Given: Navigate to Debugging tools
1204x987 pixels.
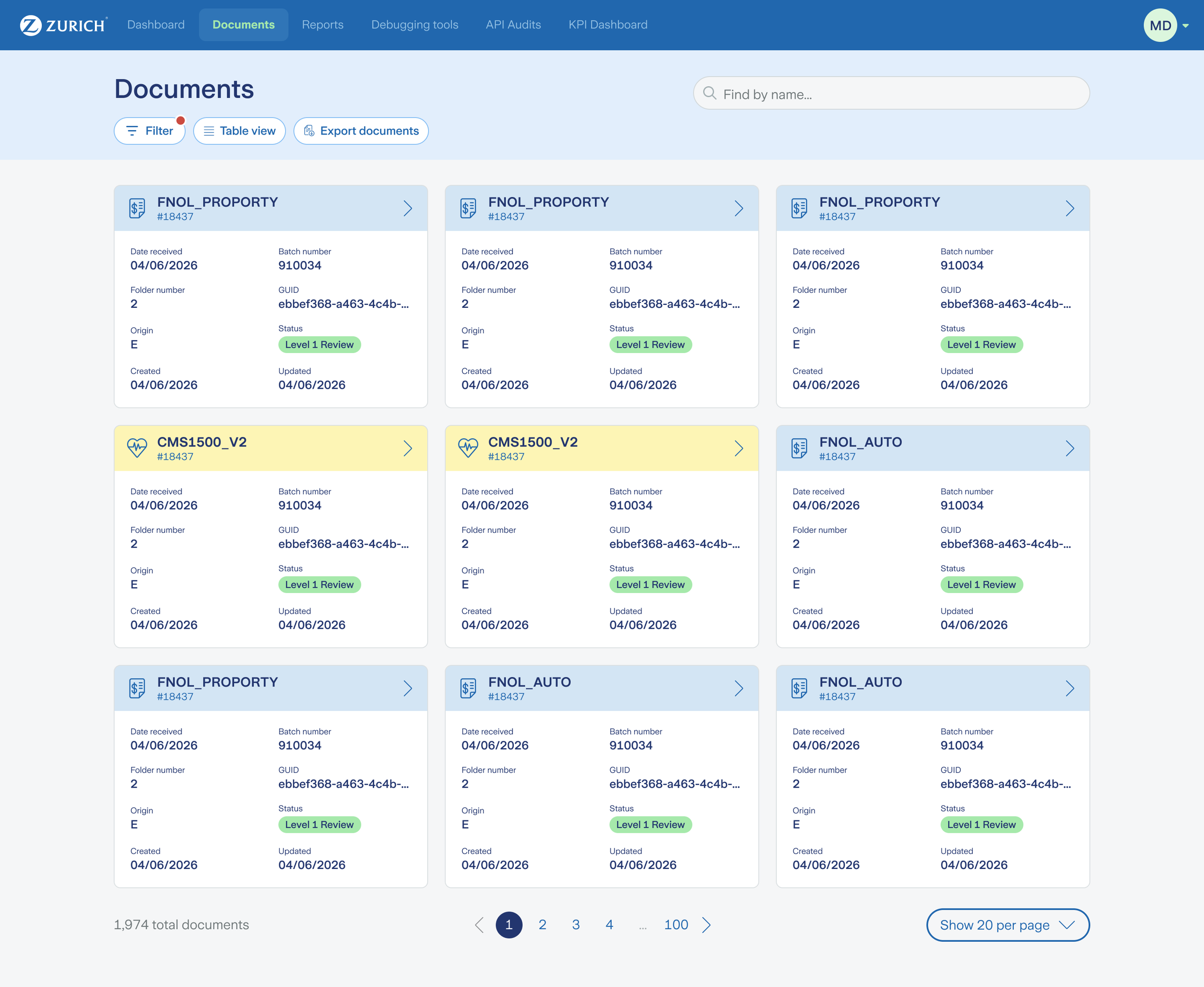Looking at the screenshot, I should click(414, 25).
